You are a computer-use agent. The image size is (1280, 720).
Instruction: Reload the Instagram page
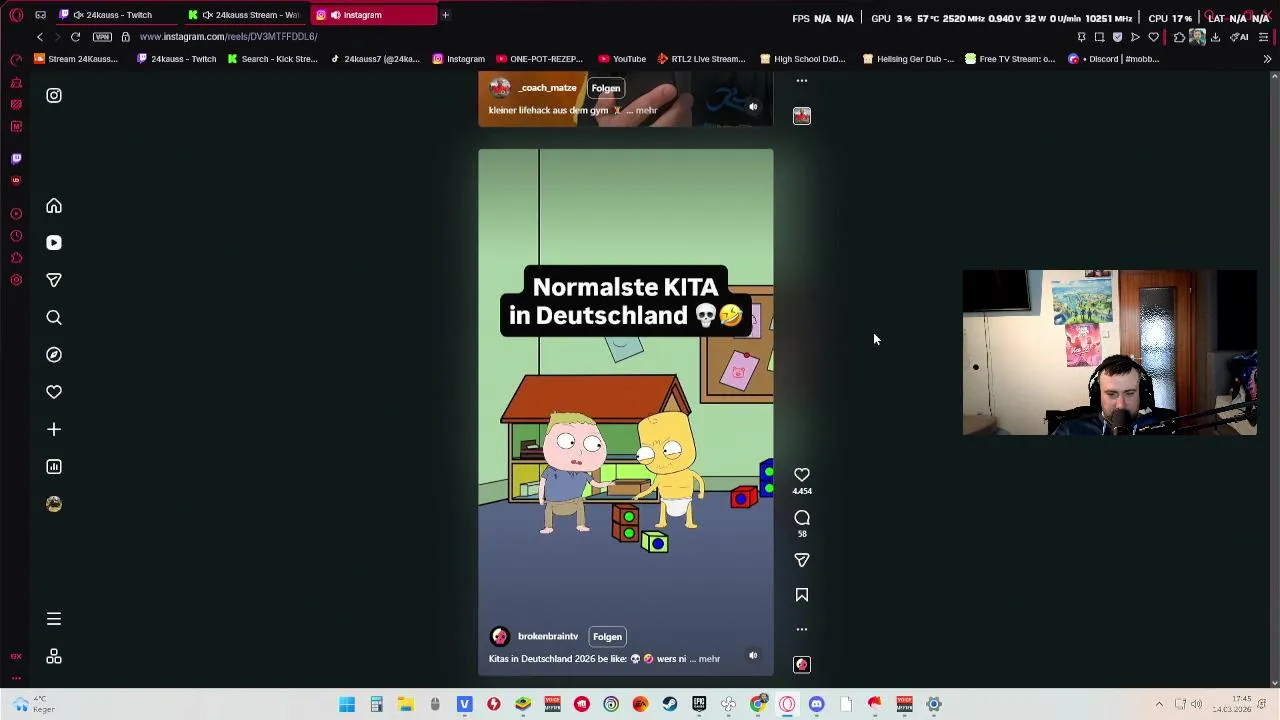75,37
